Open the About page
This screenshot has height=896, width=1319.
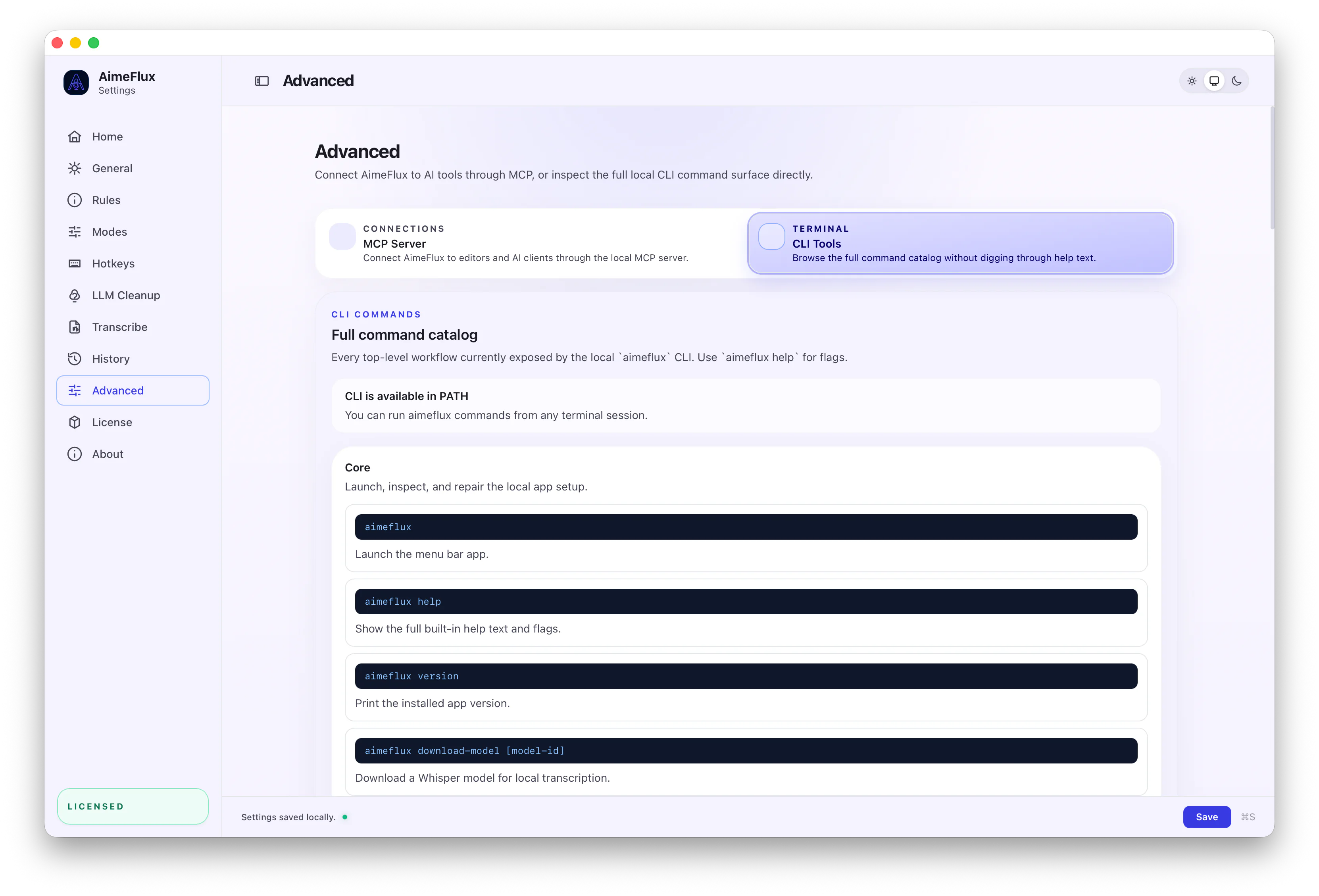[133, 454]
